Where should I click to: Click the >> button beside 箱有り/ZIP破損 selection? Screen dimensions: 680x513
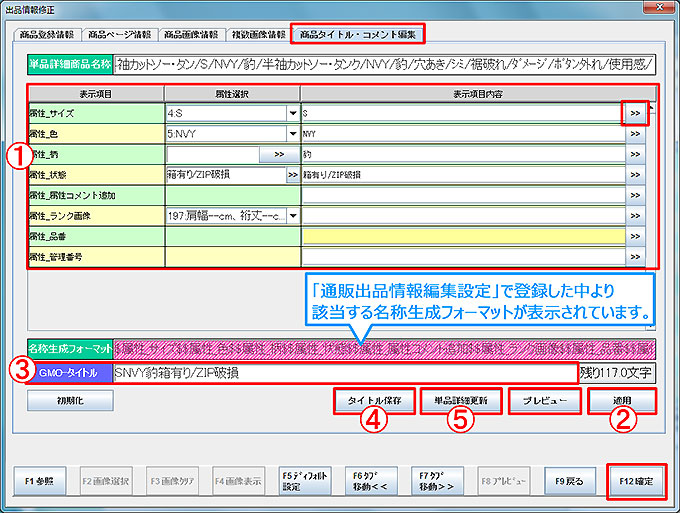[x=293, y=175]
